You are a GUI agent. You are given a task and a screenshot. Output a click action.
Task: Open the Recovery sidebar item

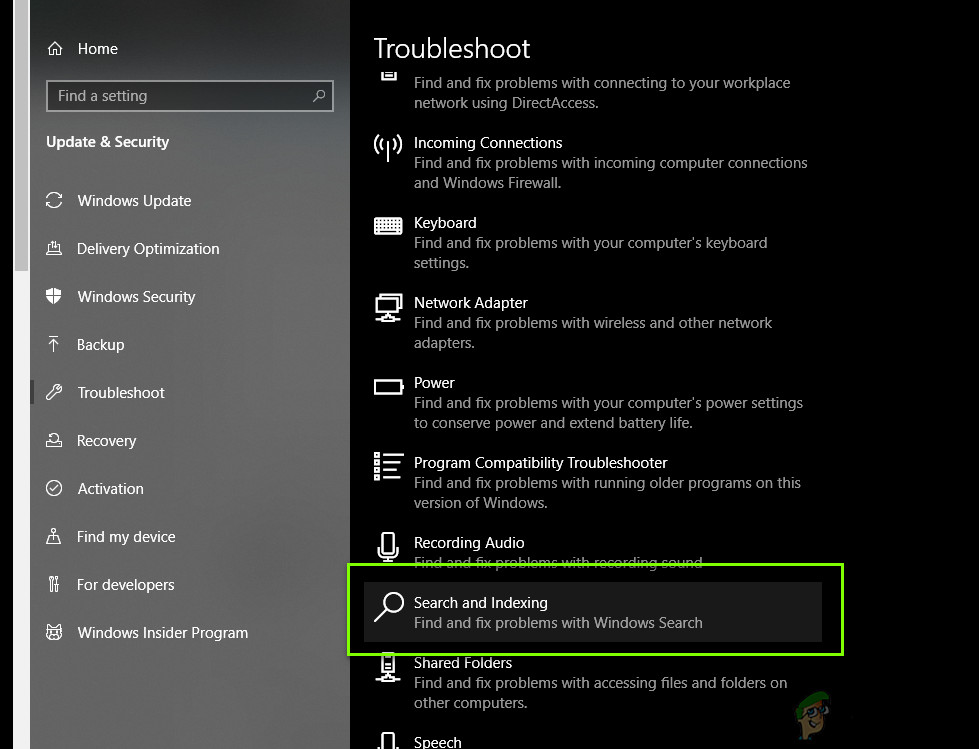coord(106,441)
